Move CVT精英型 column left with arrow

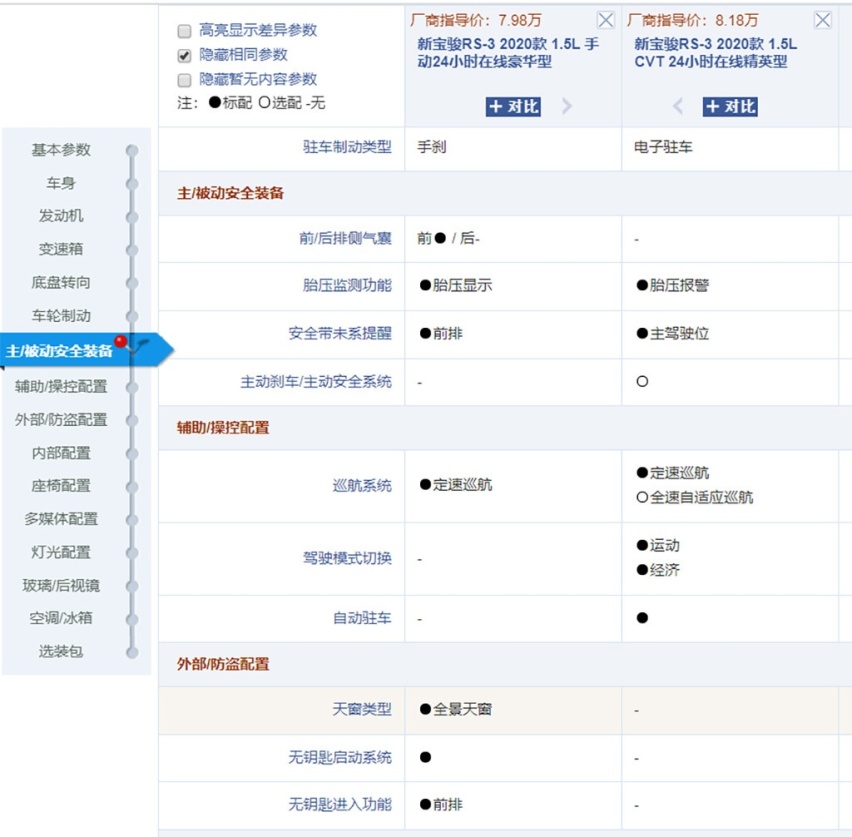click(x=678, y=106)
